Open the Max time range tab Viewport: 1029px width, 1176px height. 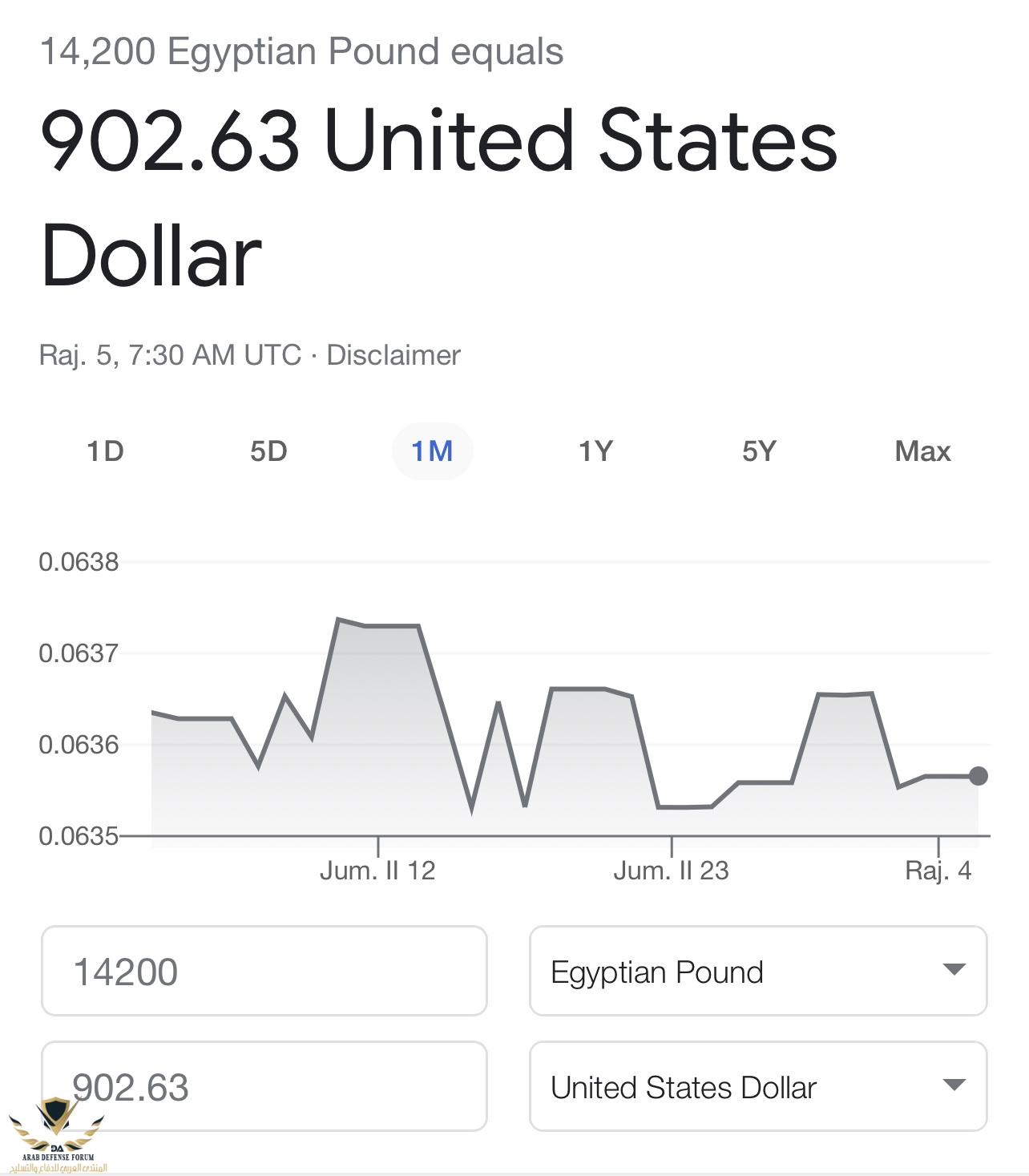pyautogui.click(x=922, y=451)
